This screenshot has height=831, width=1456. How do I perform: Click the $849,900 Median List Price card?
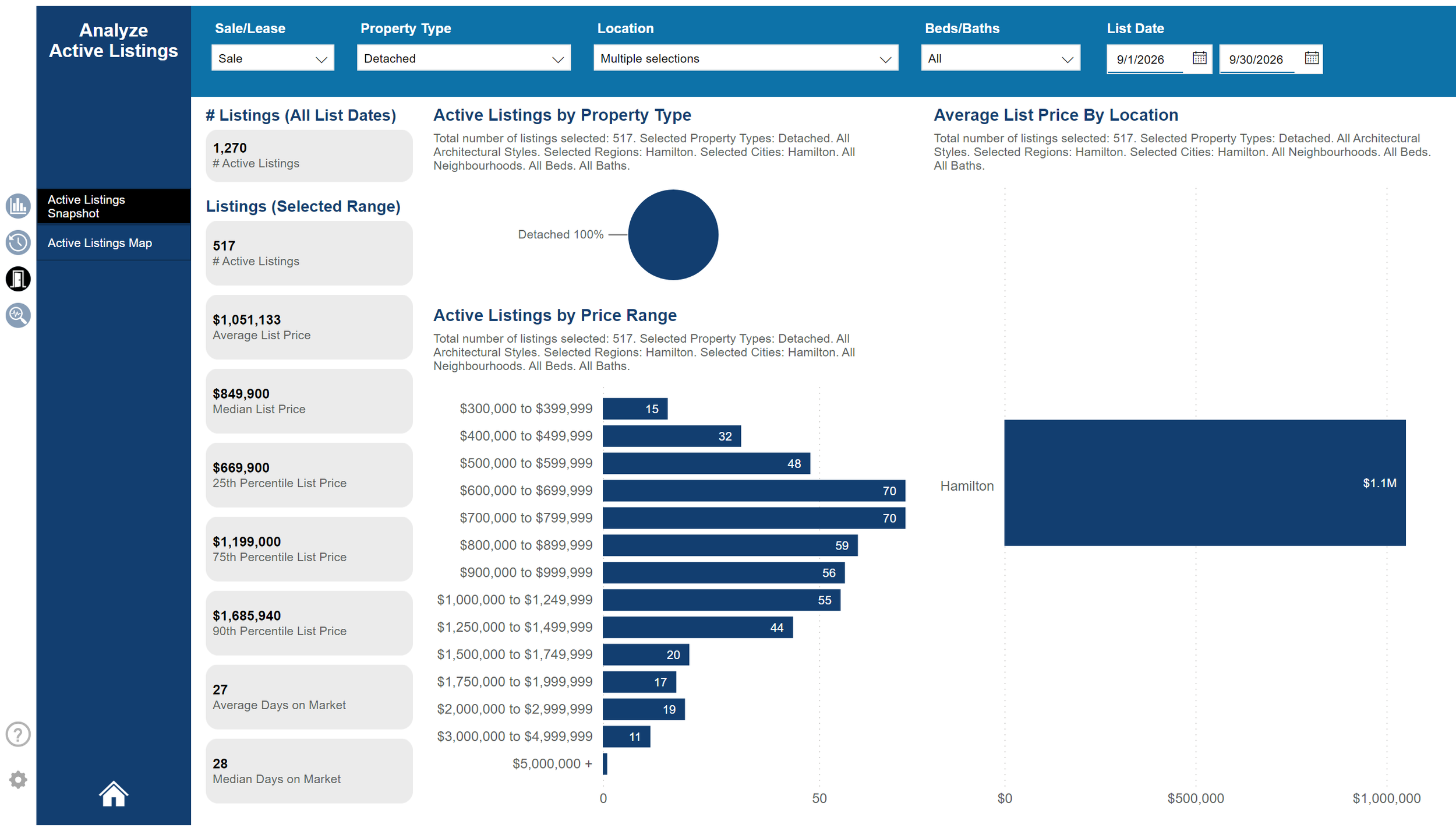point(309,402)
